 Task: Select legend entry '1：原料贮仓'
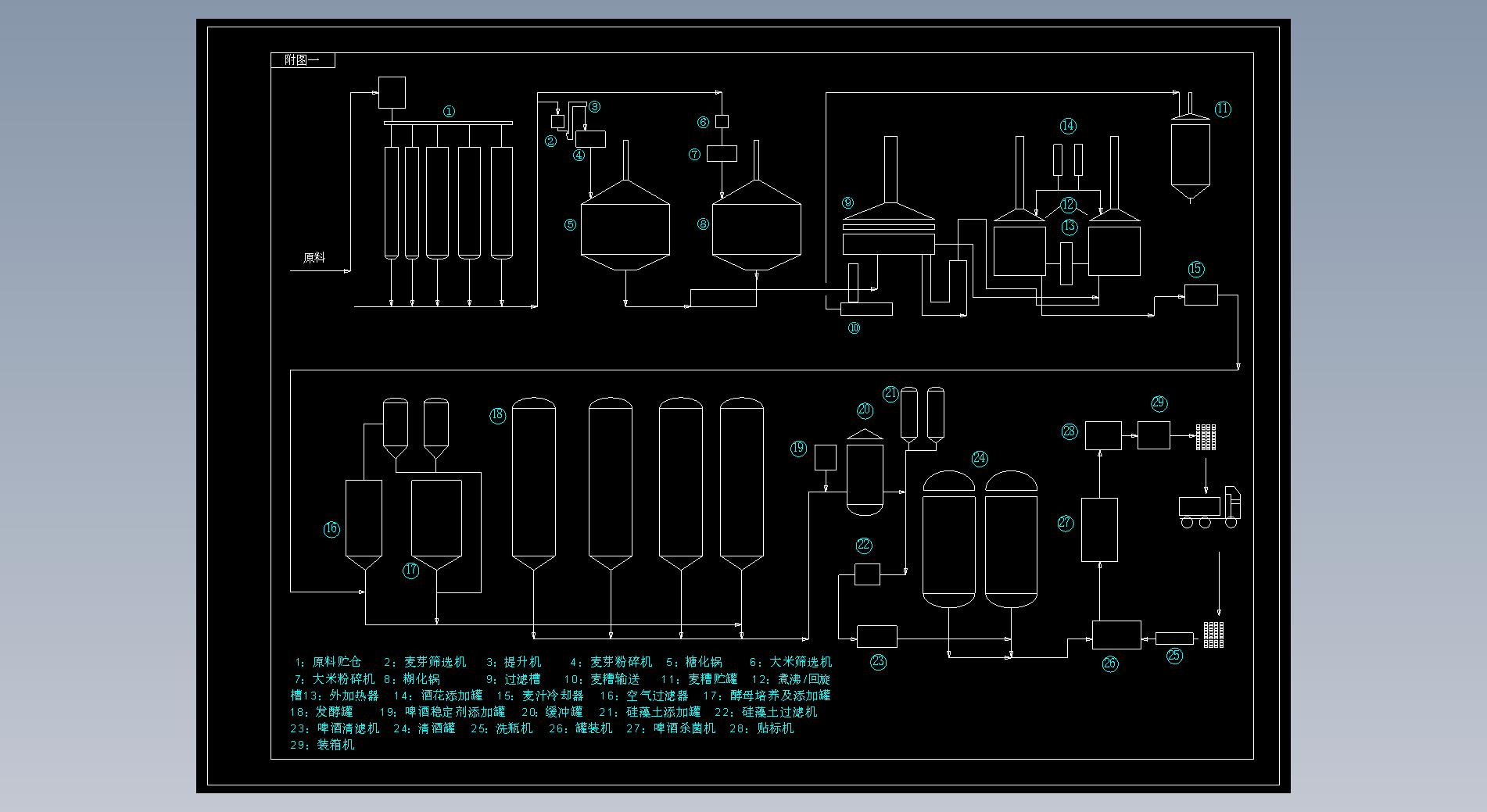(328, 662)
